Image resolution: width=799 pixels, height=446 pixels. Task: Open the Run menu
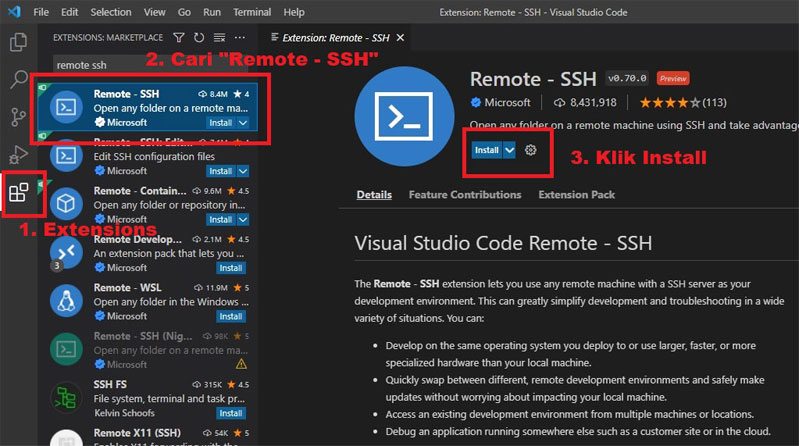coord(212,12)
